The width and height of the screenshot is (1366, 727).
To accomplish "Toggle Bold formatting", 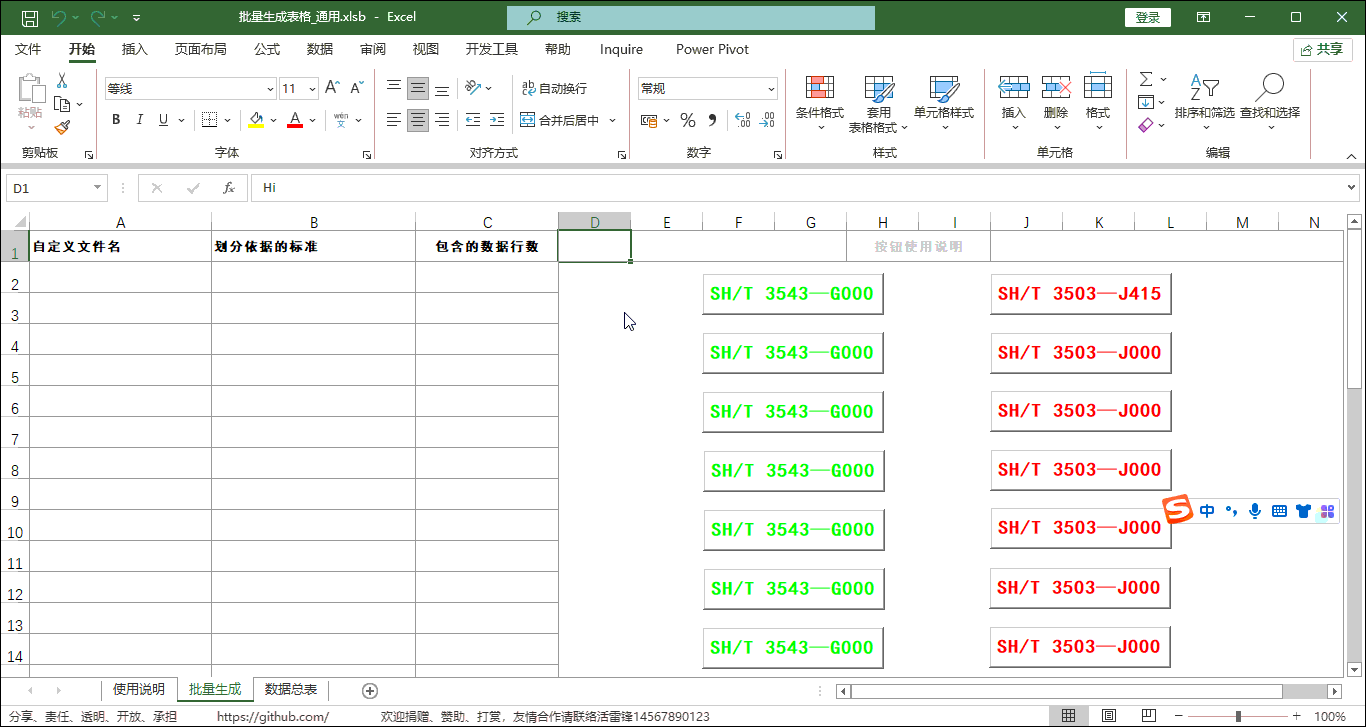I will coord(116,120).
